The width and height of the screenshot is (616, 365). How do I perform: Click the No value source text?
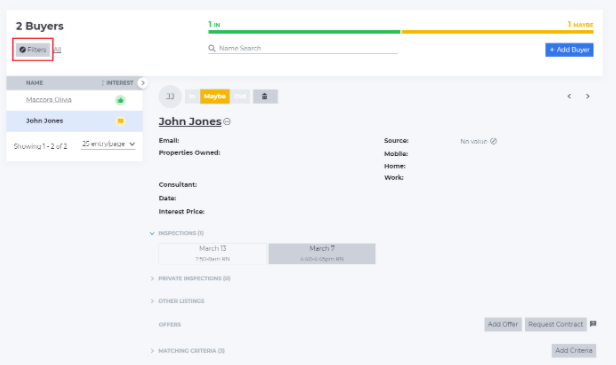(474, 141)
